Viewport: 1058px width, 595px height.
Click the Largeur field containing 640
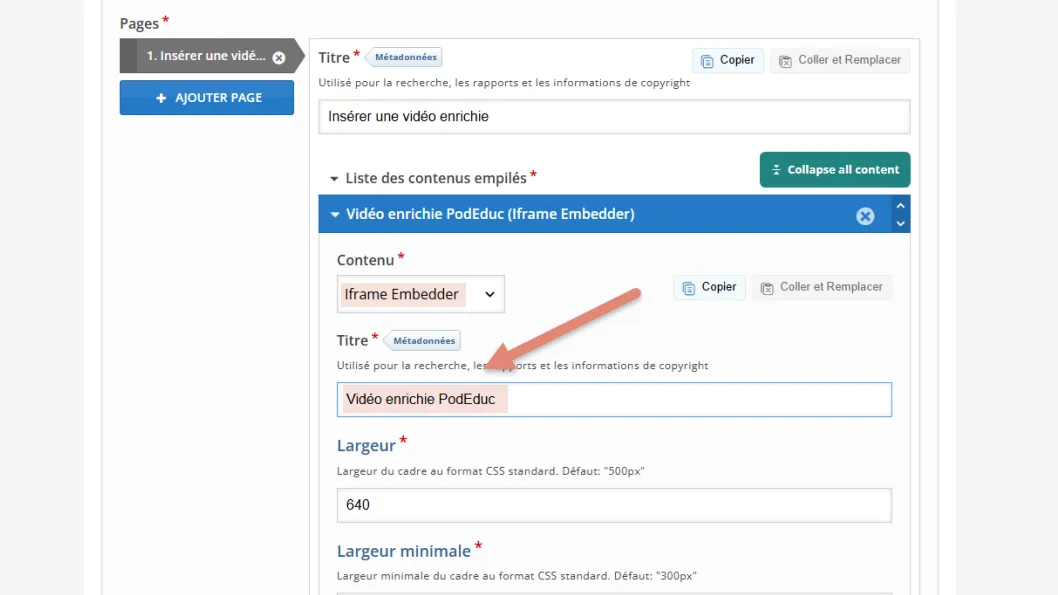click(x=614, y=505)
